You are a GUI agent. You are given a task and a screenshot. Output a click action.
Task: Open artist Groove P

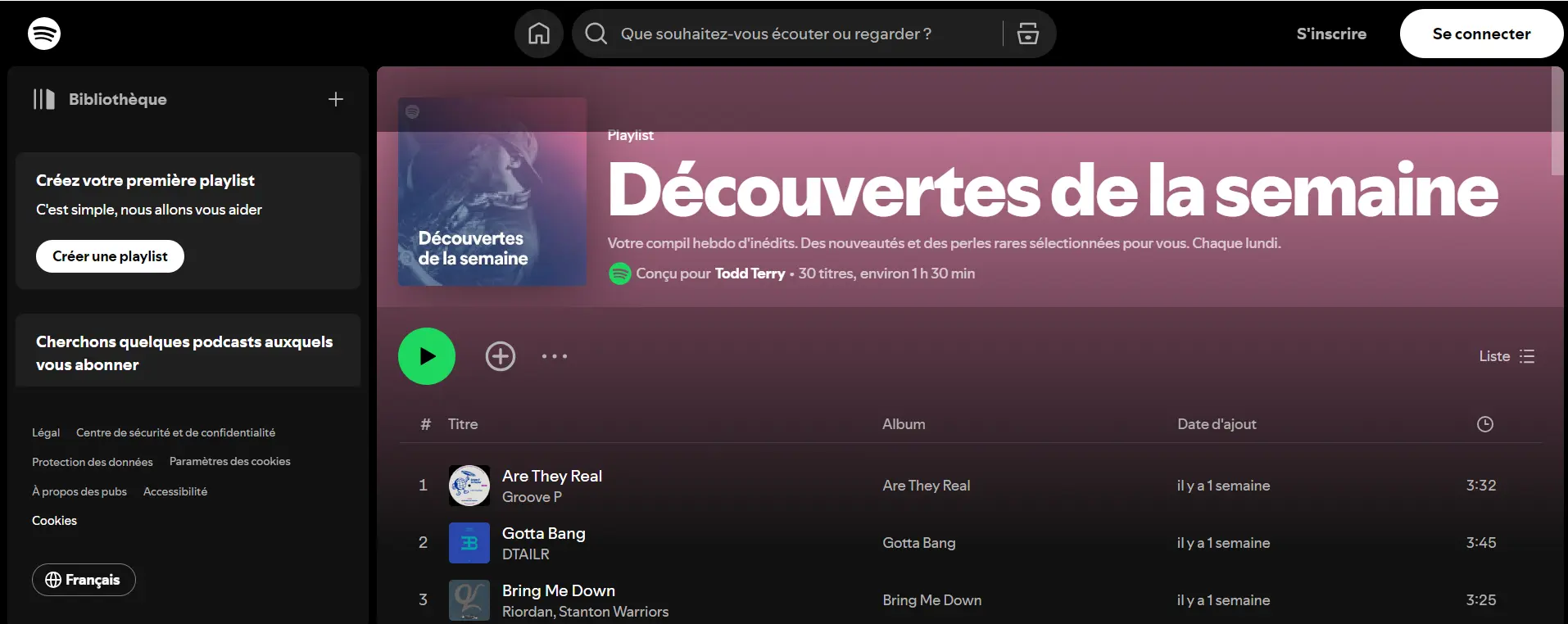(532, 497)
